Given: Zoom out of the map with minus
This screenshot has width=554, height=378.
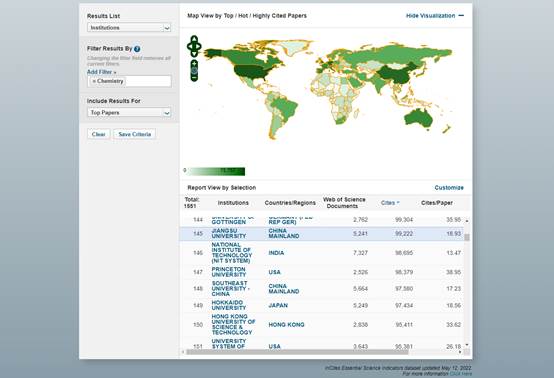Looking at the screenshot, I should click(x=194, y=77).
